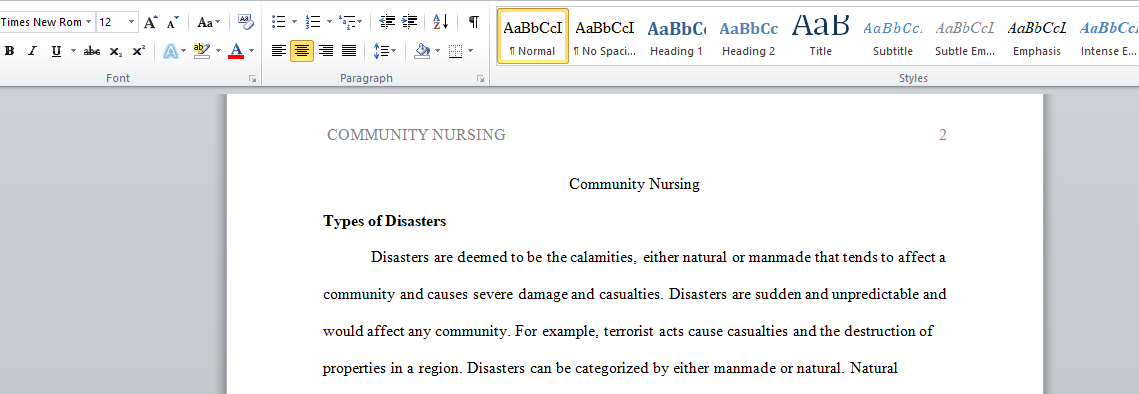Toggle Subscript formatting
Screen dimensions: 1139x394
click(115, 51)
